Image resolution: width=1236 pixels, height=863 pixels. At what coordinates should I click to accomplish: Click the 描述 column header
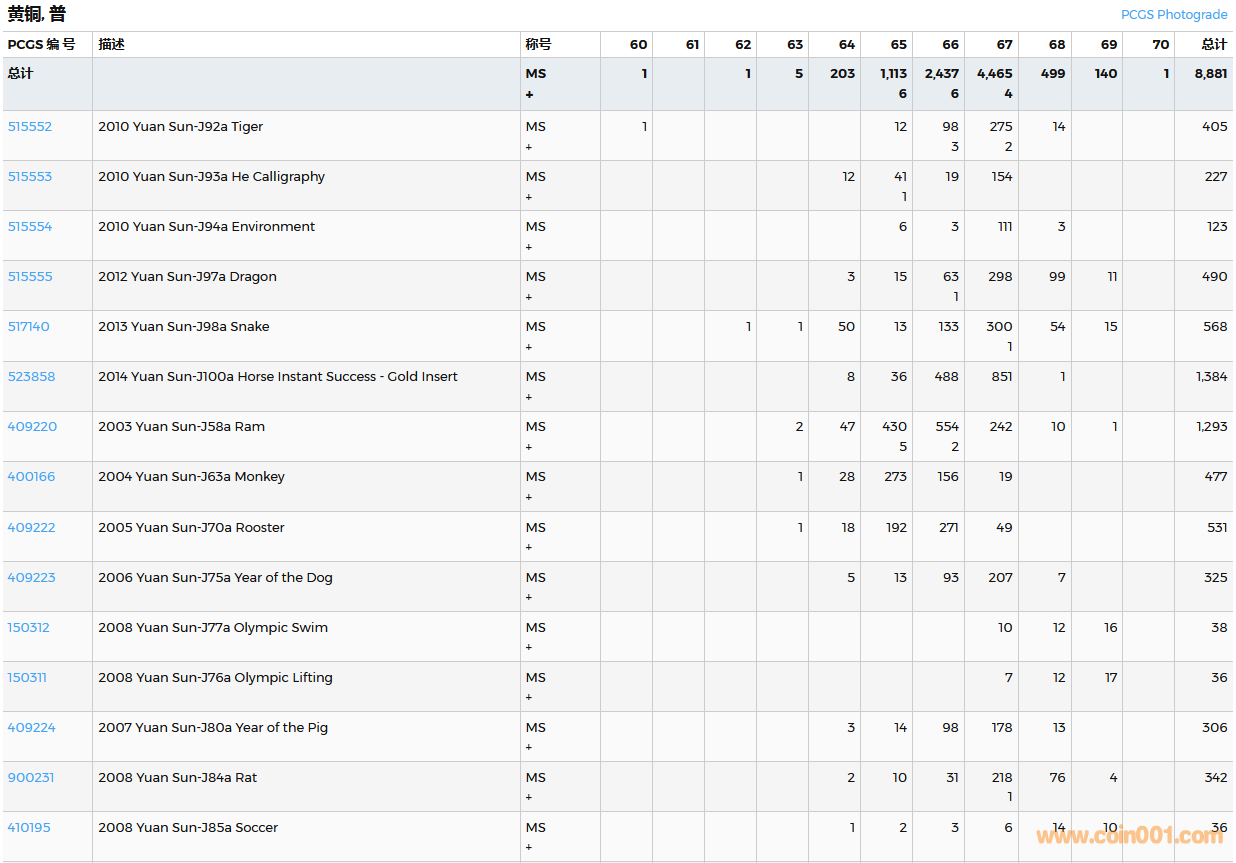click(111, 44)
